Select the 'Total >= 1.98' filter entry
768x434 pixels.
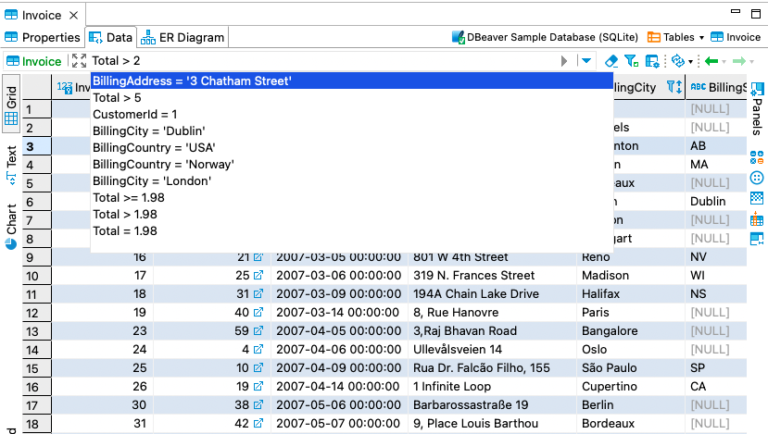pos(352,197)
